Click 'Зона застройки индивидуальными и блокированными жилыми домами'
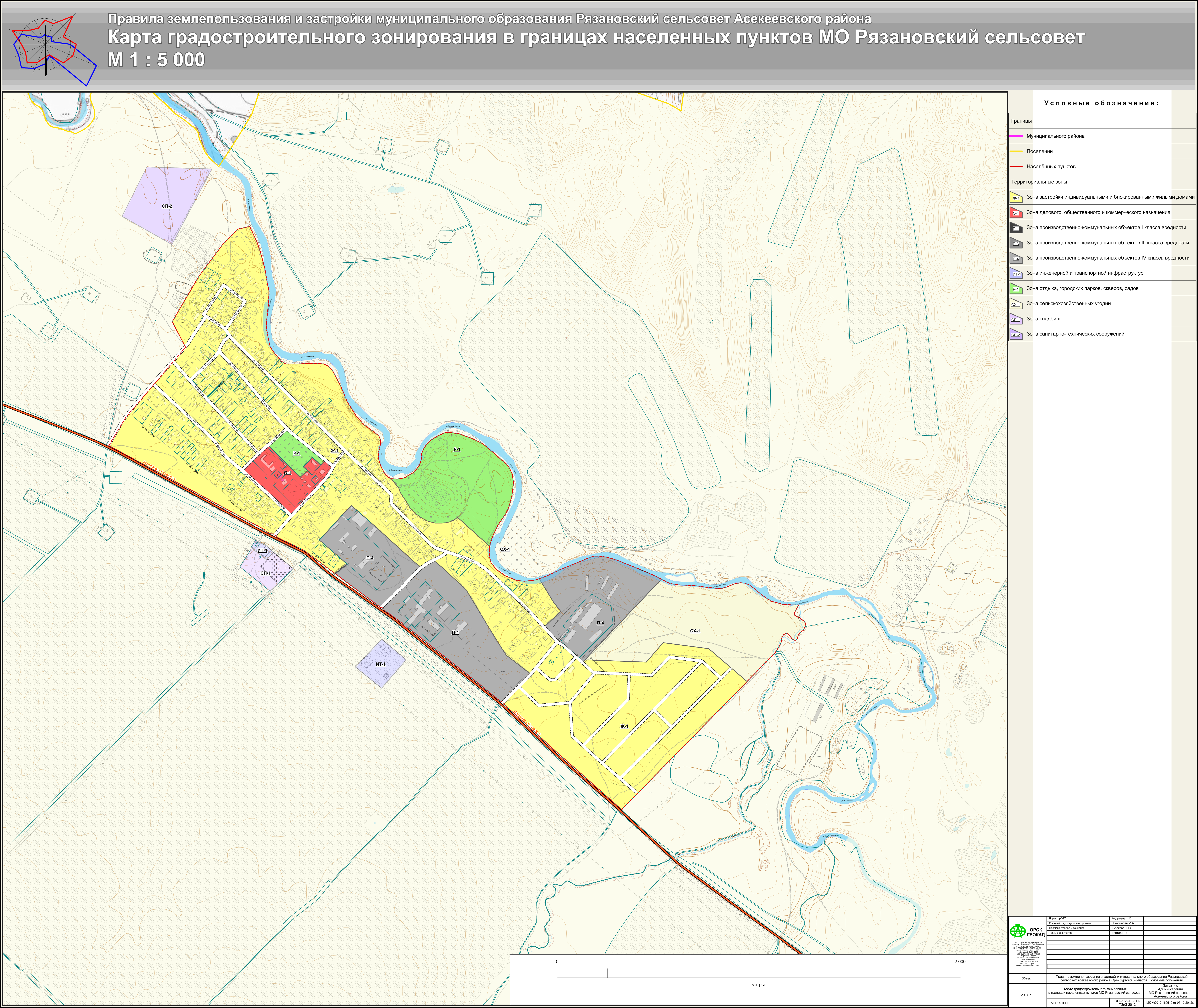The width and height of the screenshot is (1198, 1008). pos(1111,197)
